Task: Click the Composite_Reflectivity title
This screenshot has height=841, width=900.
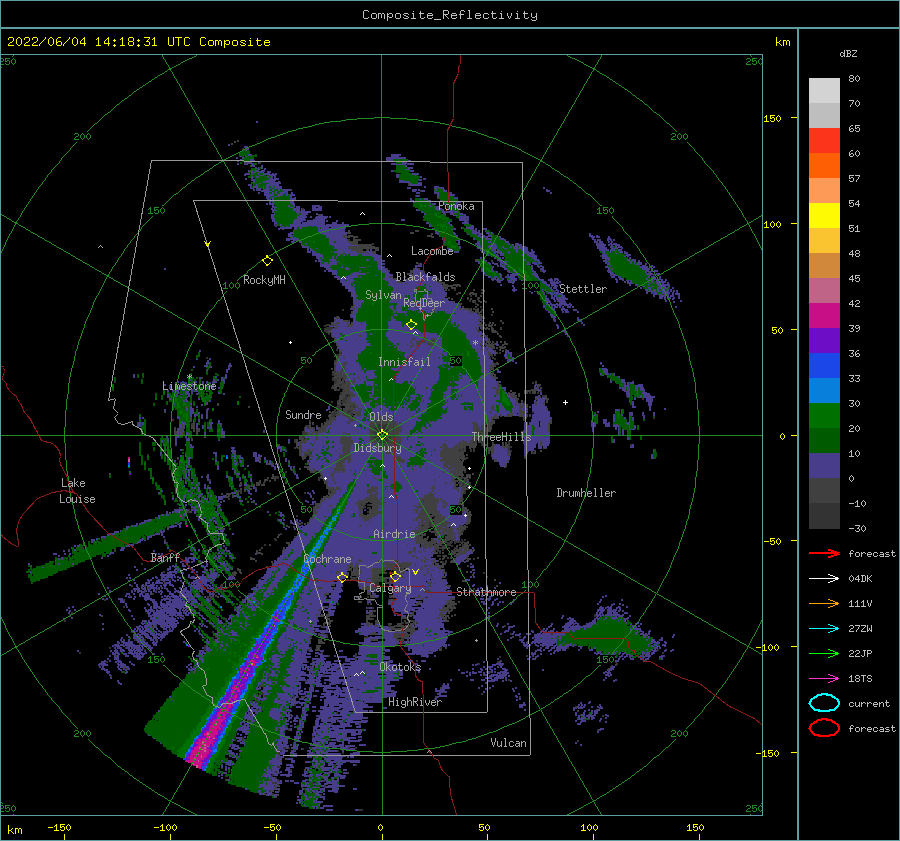Action: pos(450,15)
